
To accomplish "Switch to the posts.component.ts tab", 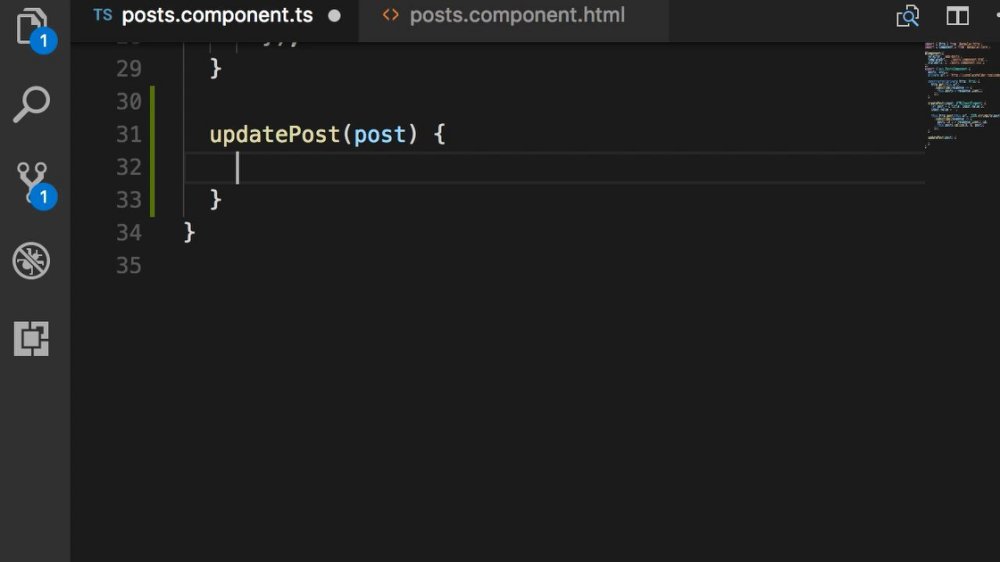I will click(216, 16).
